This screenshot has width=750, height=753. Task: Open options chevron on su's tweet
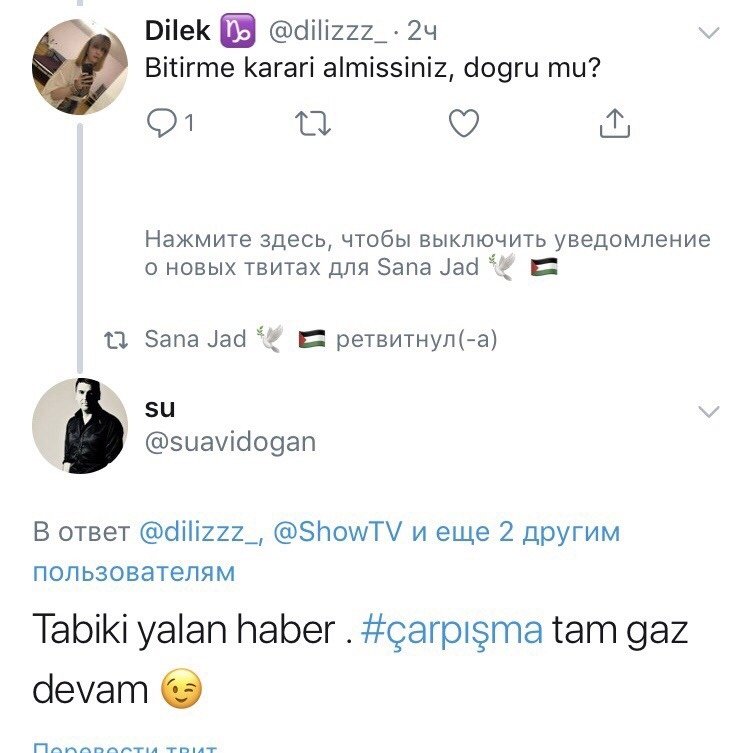708,412
